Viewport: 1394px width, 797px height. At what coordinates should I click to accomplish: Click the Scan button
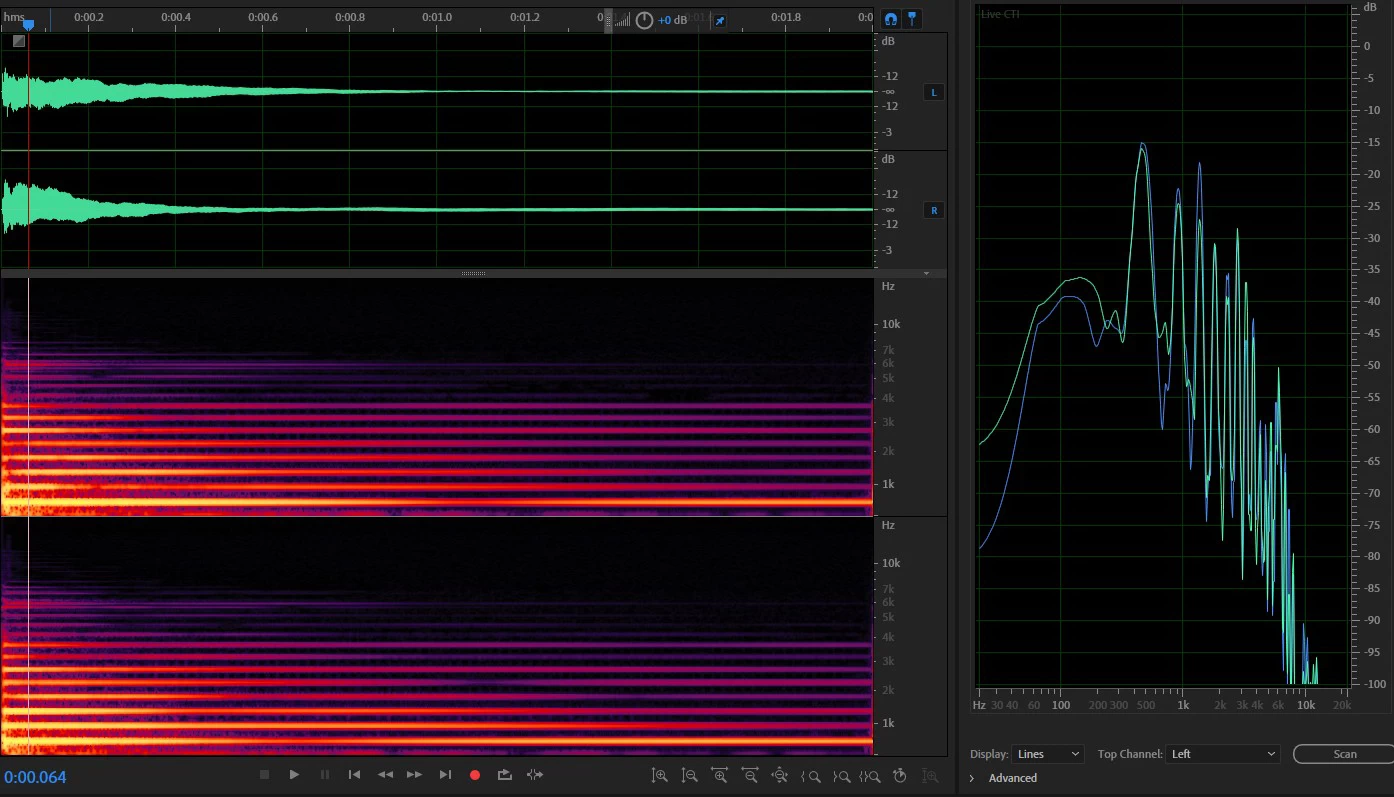tap(1344, 754)
